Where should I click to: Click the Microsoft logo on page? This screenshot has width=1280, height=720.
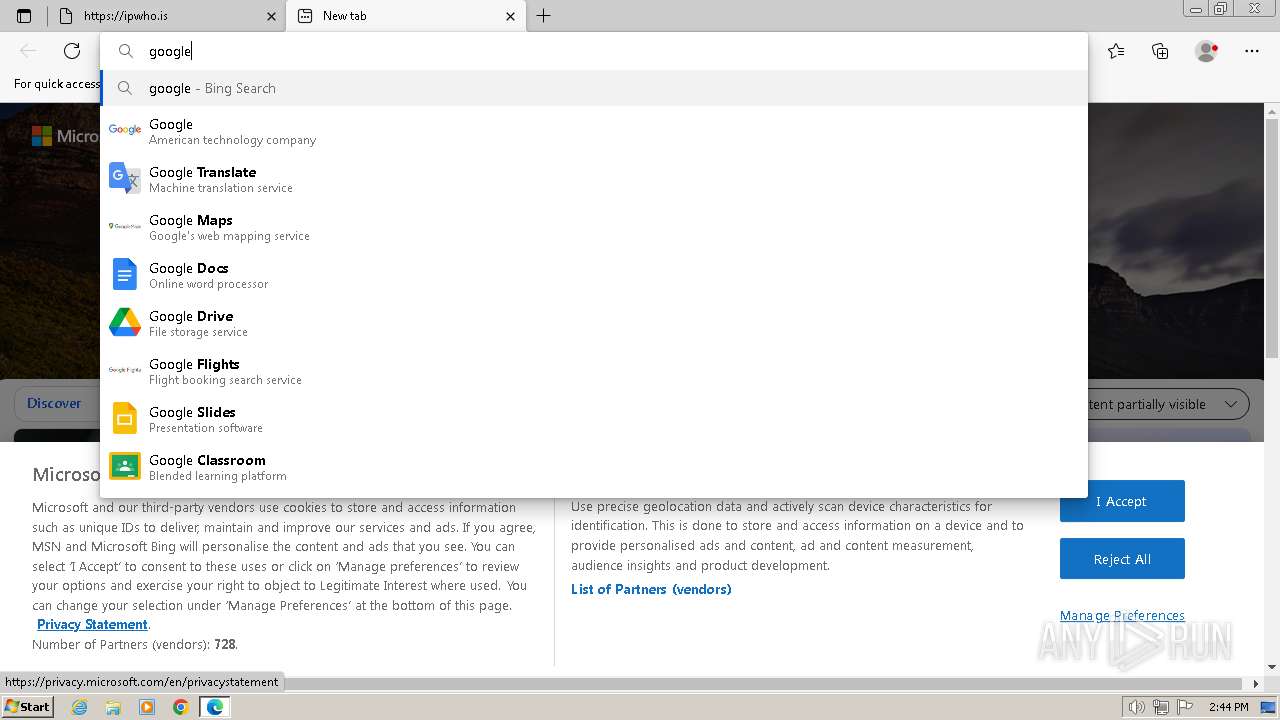[x=41, y=136]
